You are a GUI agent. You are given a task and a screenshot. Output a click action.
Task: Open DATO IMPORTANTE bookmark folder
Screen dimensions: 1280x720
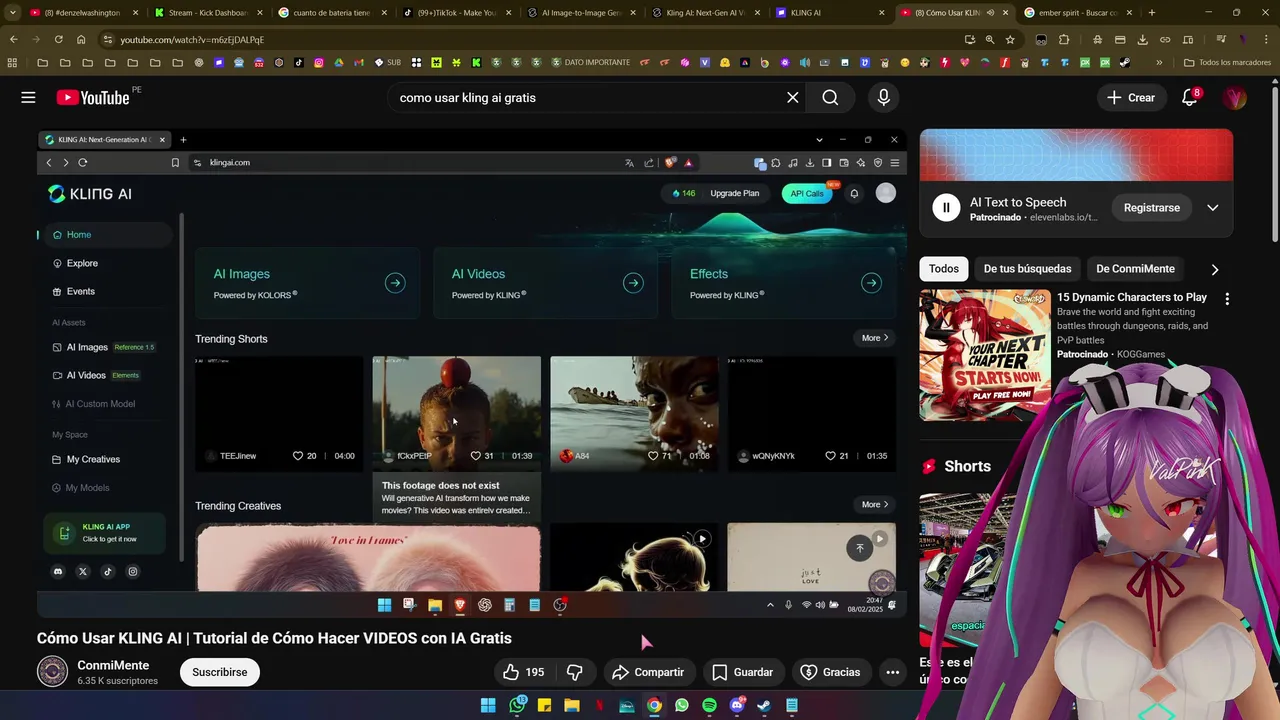click(x=589, y=62)
